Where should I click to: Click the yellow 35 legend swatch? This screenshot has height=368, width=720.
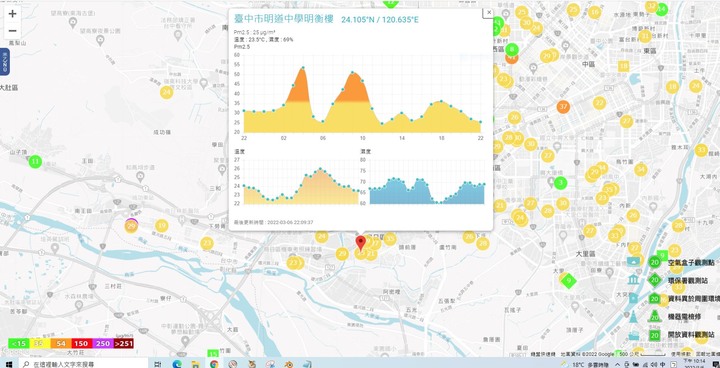click(39, 343)
